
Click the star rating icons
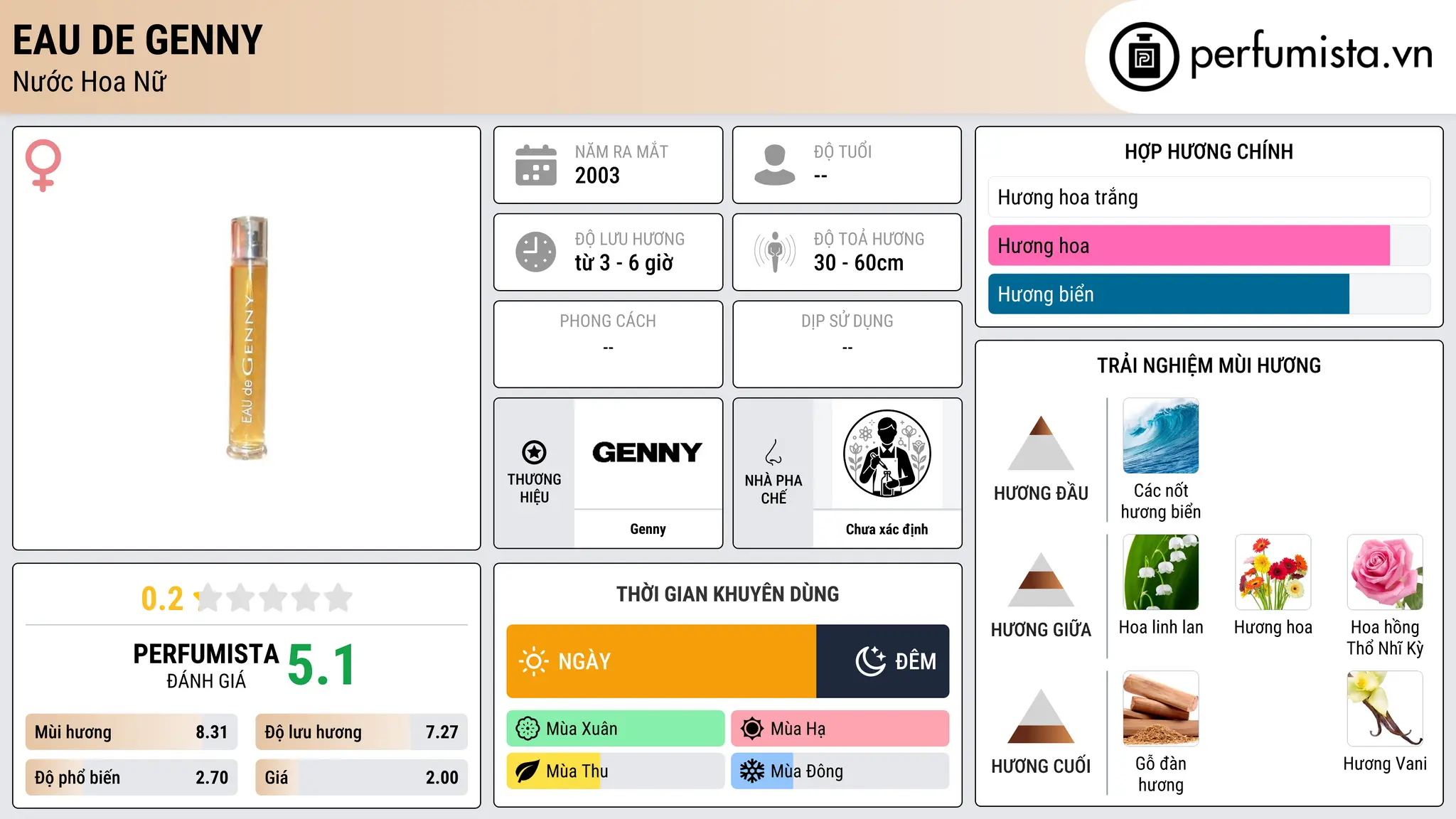[273, 598]
